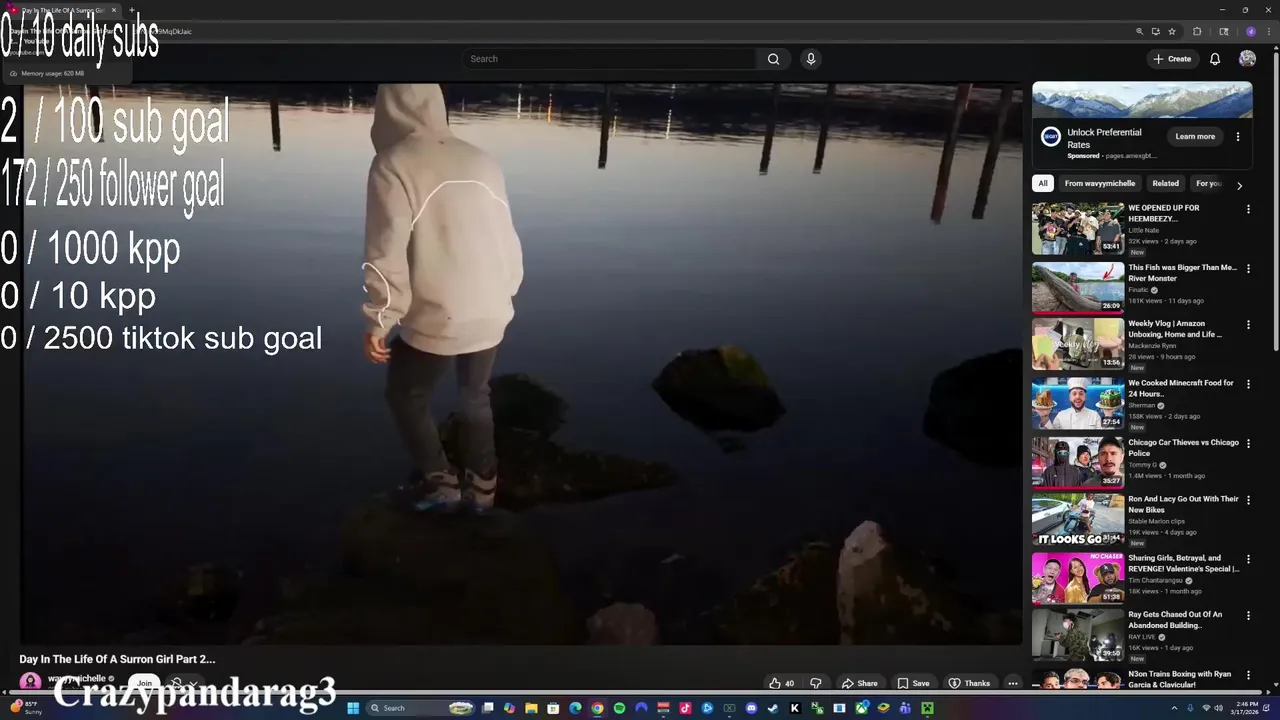The width and height of the screenshot is (1280, 720).
Task: Open N3on Trains Boxing video title
Action: (x=1180, y=679)
